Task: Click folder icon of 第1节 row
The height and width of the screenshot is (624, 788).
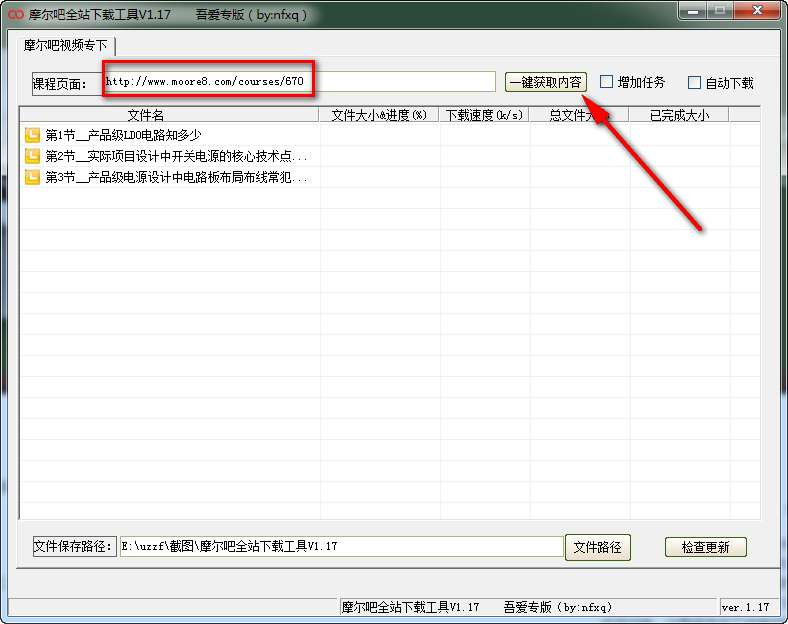Action: click(32, 135)
